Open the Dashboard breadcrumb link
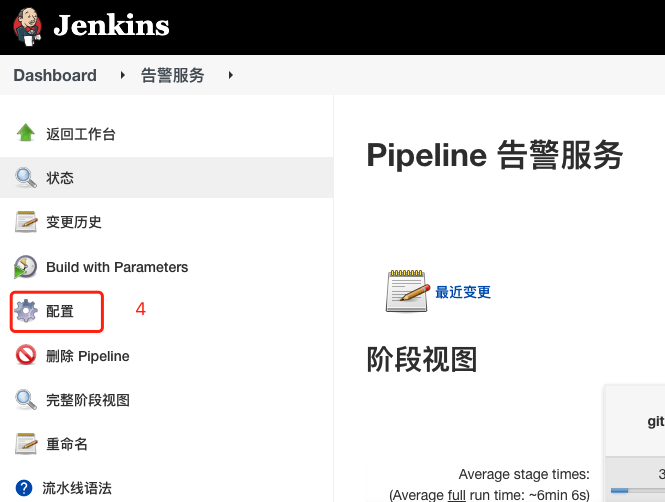Screen dimensions: 665x502 55,75
